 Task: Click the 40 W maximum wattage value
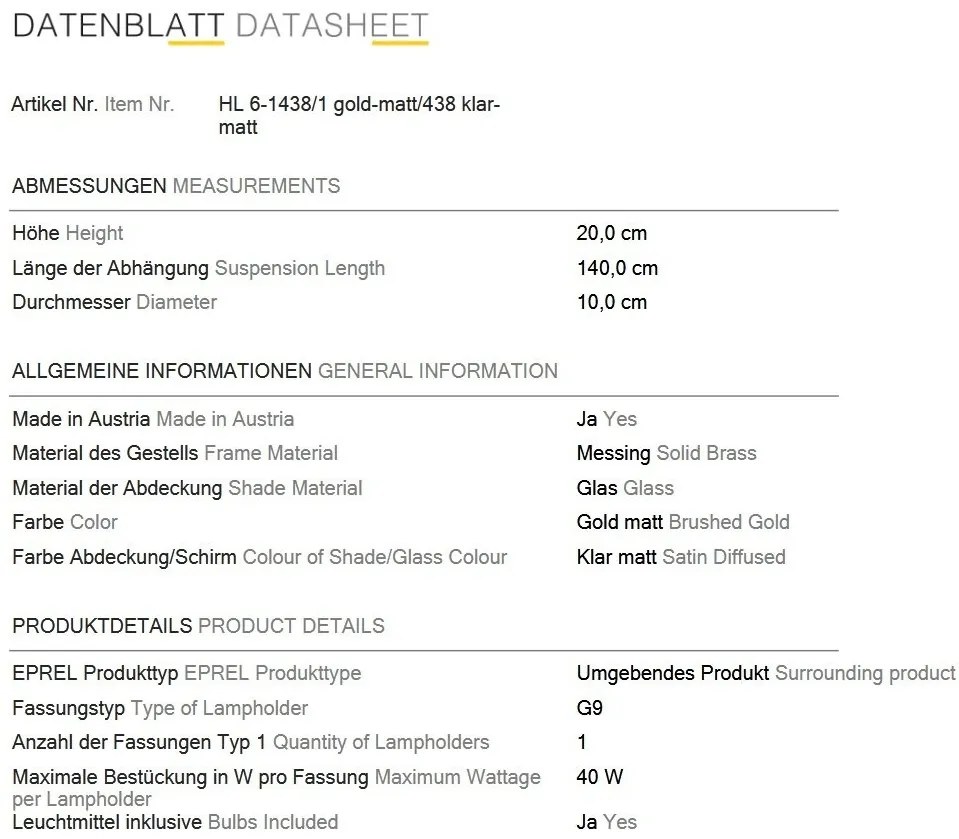599,777
